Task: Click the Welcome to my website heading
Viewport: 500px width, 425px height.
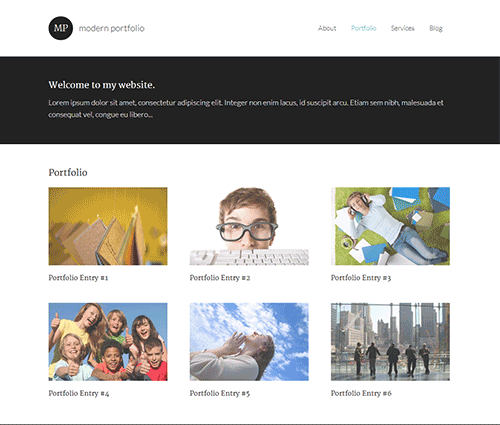Action: (102, 85)
